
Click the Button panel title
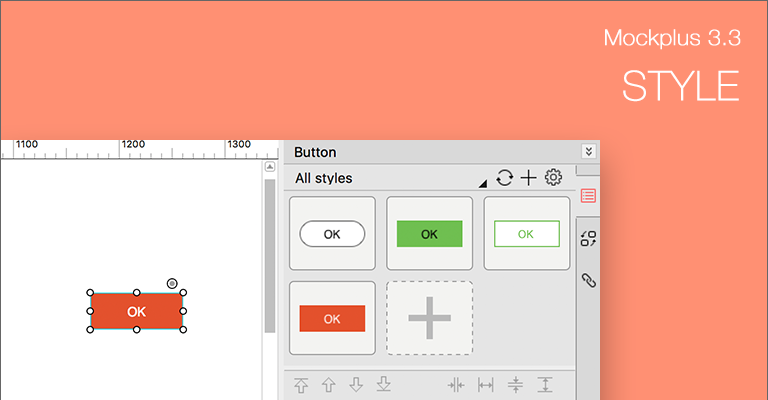point(315,152)
